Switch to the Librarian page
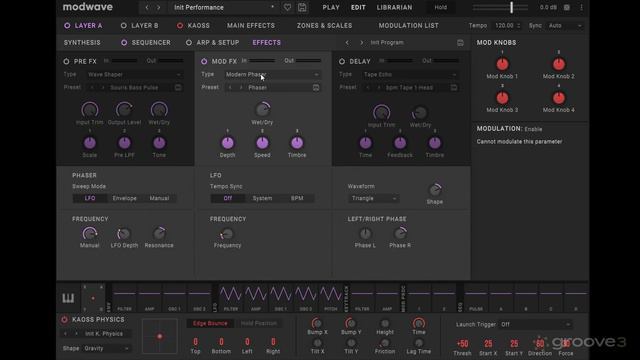The image size is (640, 360). [394, 7]
